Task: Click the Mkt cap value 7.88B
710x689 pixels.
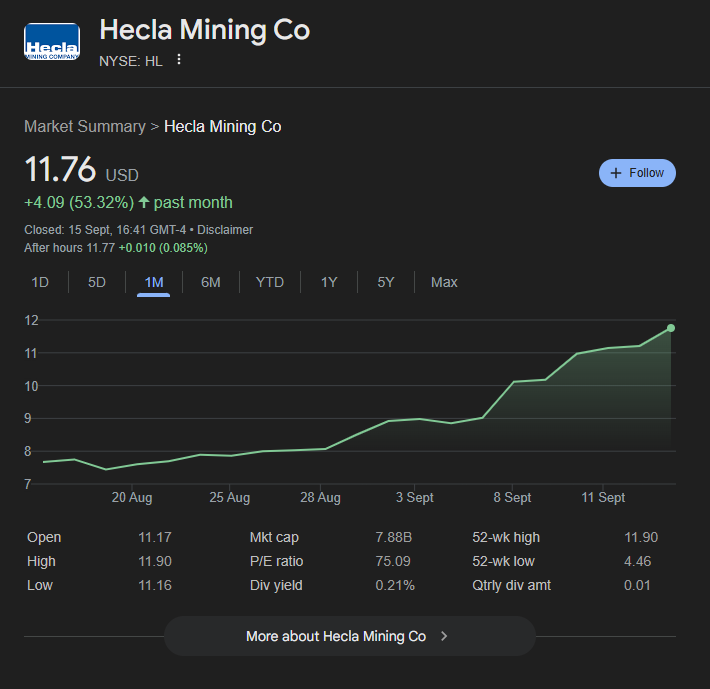Action: [393, 537]
